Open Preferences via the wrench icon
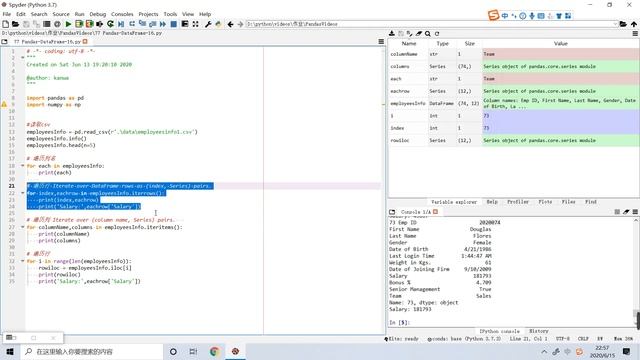The width and height of the screenshot is (640, 360). click(x=208, y=24)
